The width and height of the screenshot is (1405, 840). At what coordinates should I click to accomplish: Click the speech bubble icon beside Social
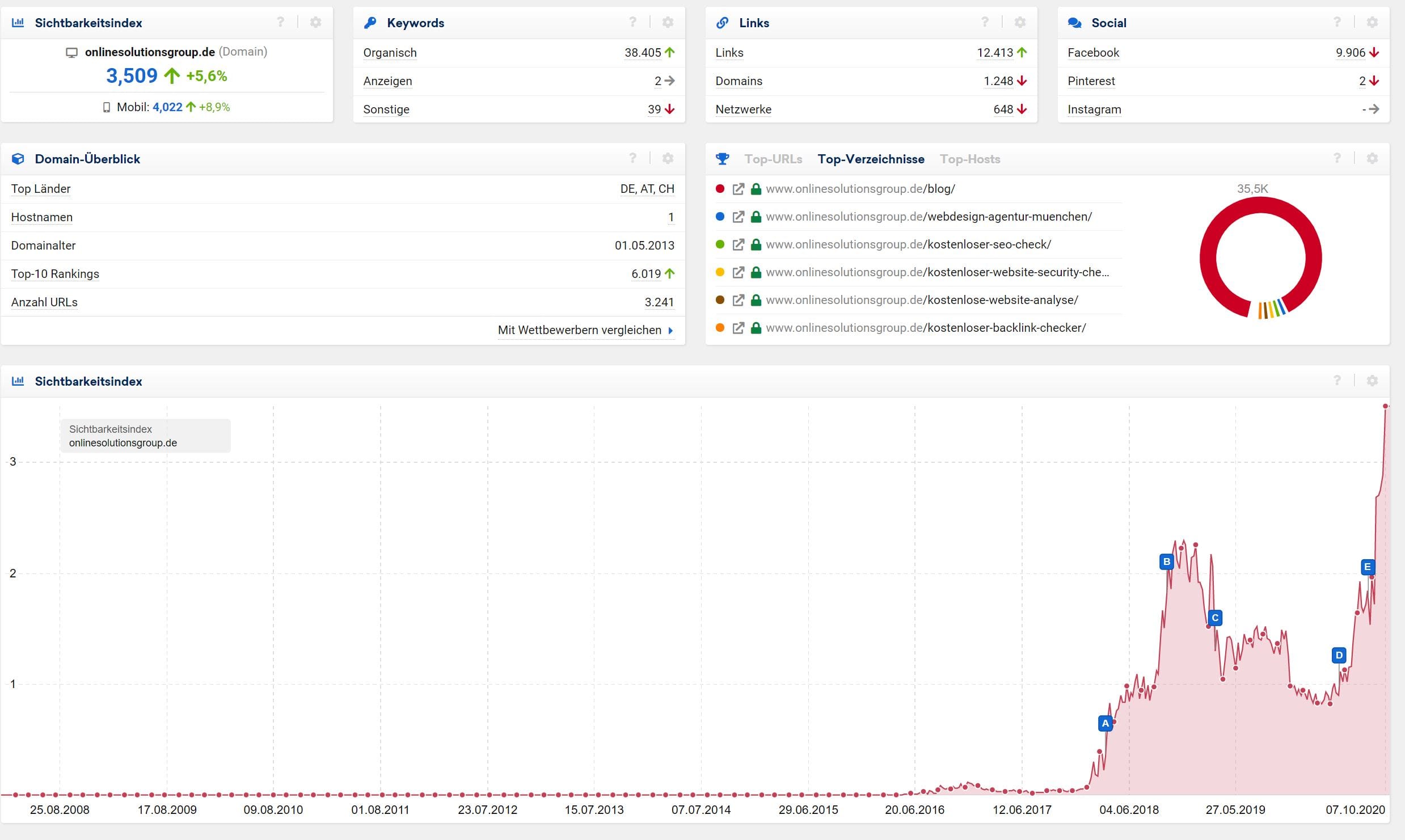point(1074,23)
